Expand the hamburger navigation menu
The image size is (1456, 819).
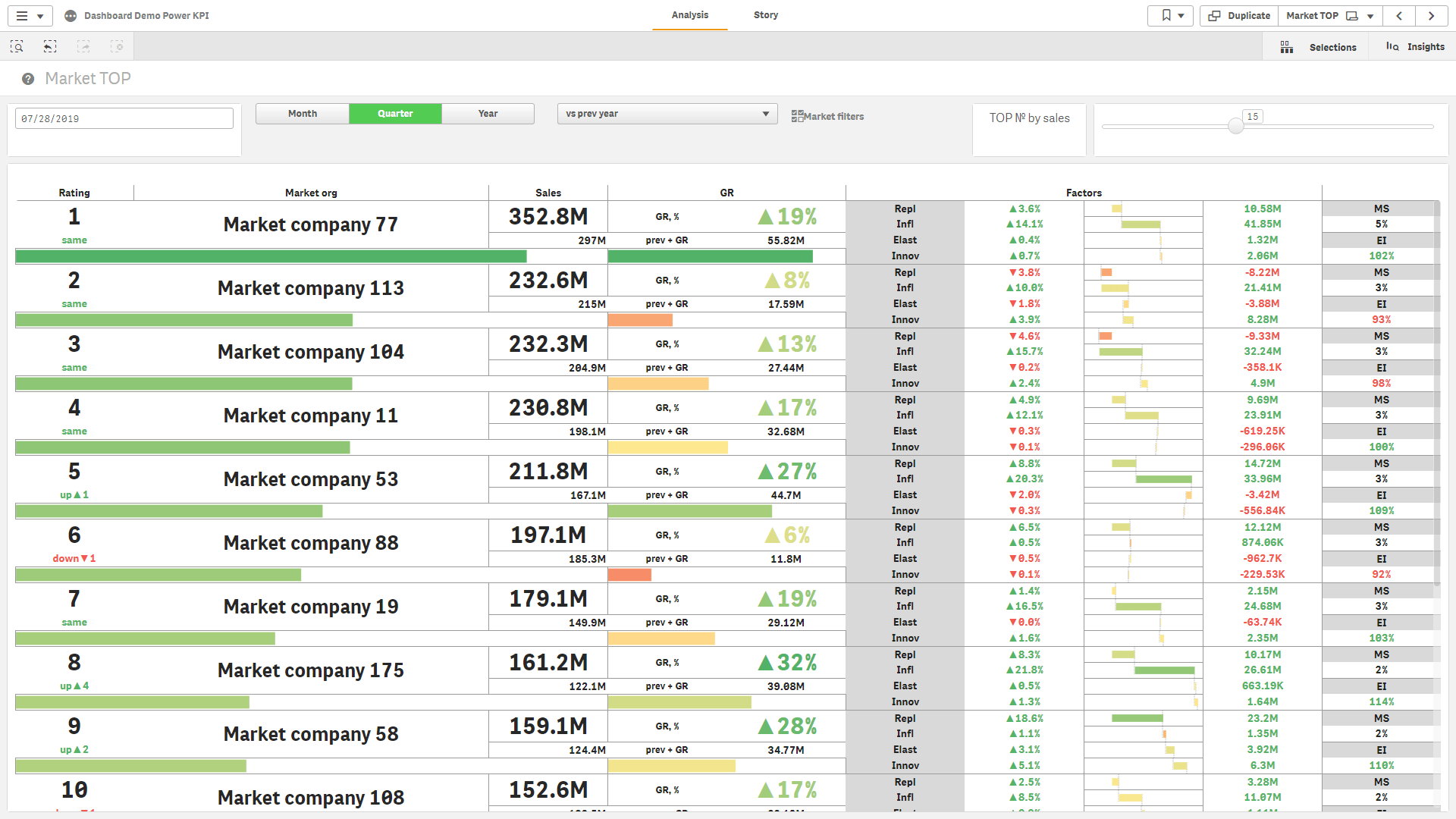pyautogui.click(x=29, y=16)
